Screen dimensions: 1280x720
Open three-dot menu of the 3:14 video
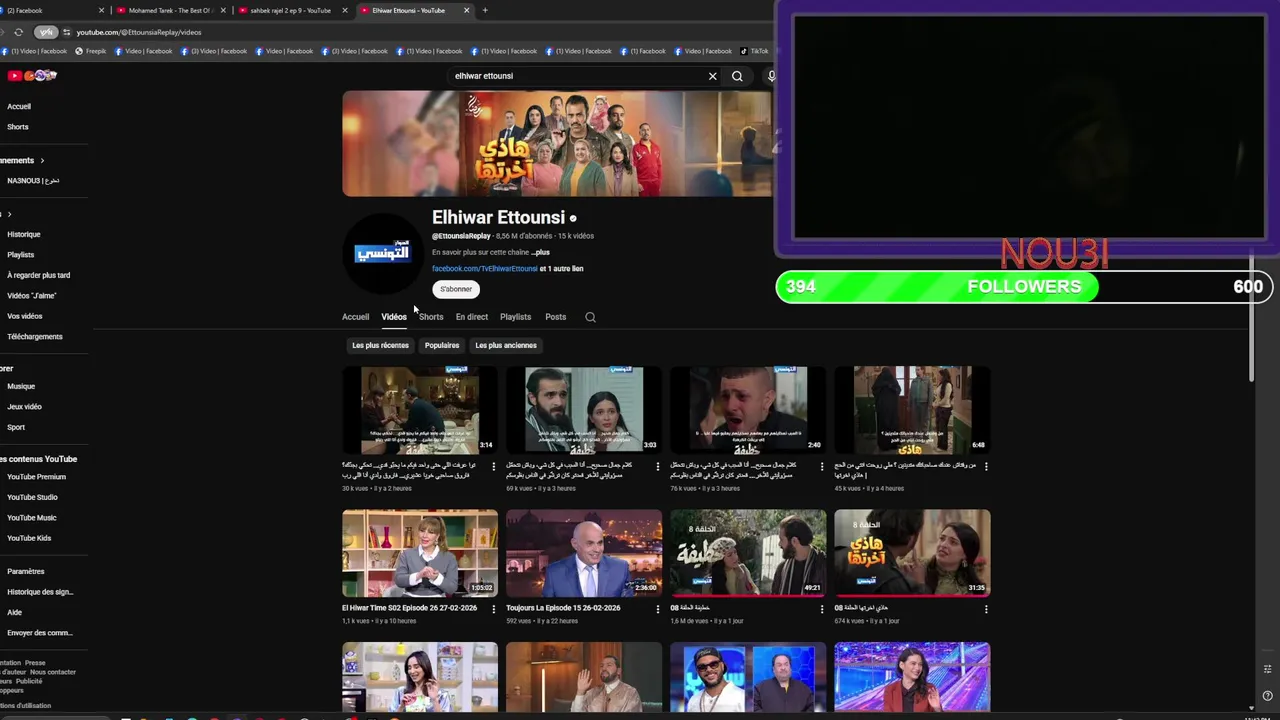pyautogui.click(x=494, y=466)
